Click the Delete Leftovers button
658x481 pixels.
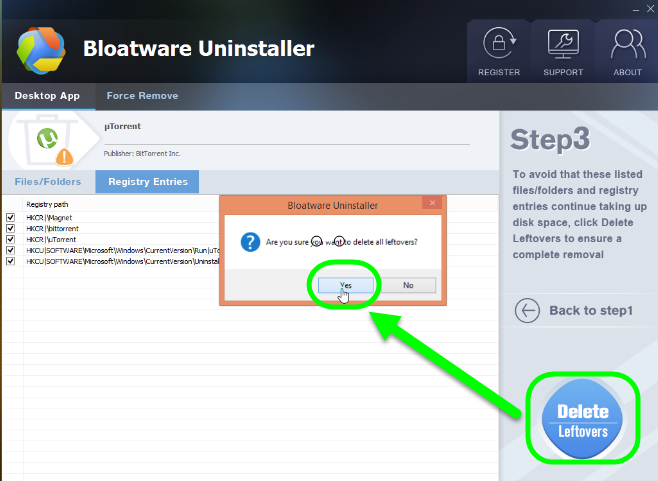point(582,419)
